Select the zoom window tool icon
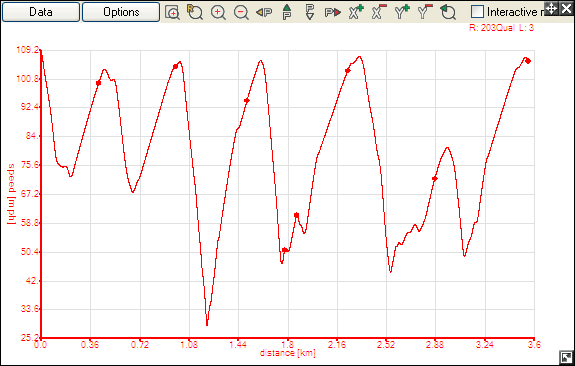575x366 pixels. coord(172,12)
